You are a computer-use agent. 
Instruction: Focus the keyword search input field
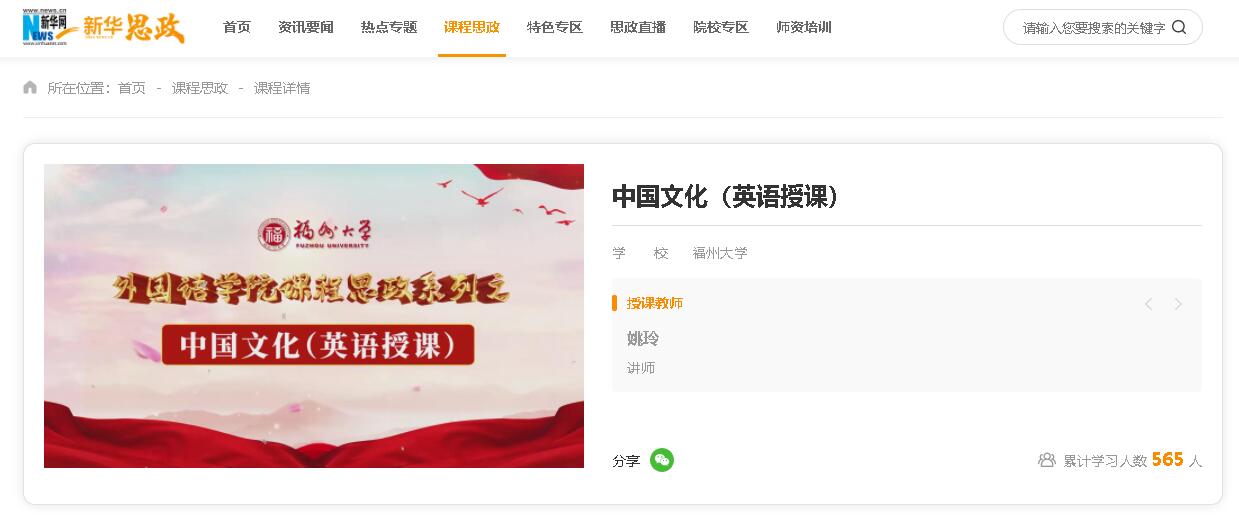click(1092, 28)
